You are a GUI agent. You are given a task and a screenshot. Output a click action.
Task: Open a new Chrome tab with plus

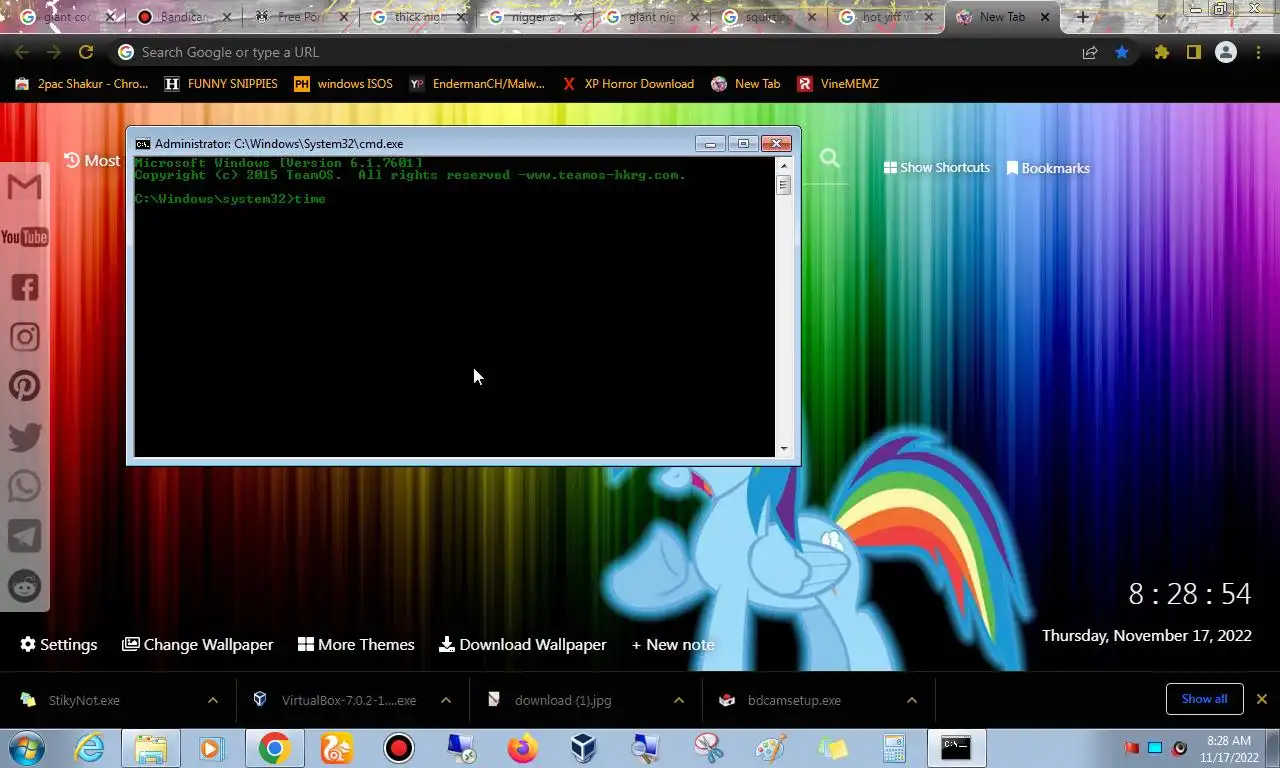1082,17
